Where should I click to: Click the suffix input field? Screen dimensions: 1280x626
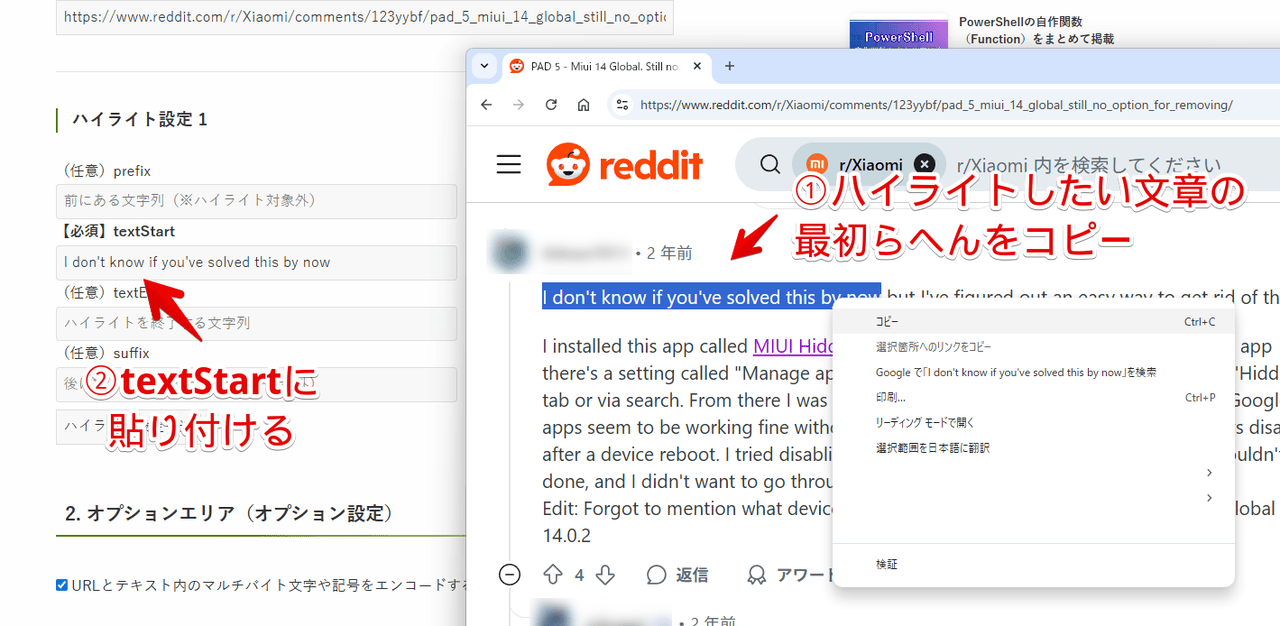click(x=257, y=384)
